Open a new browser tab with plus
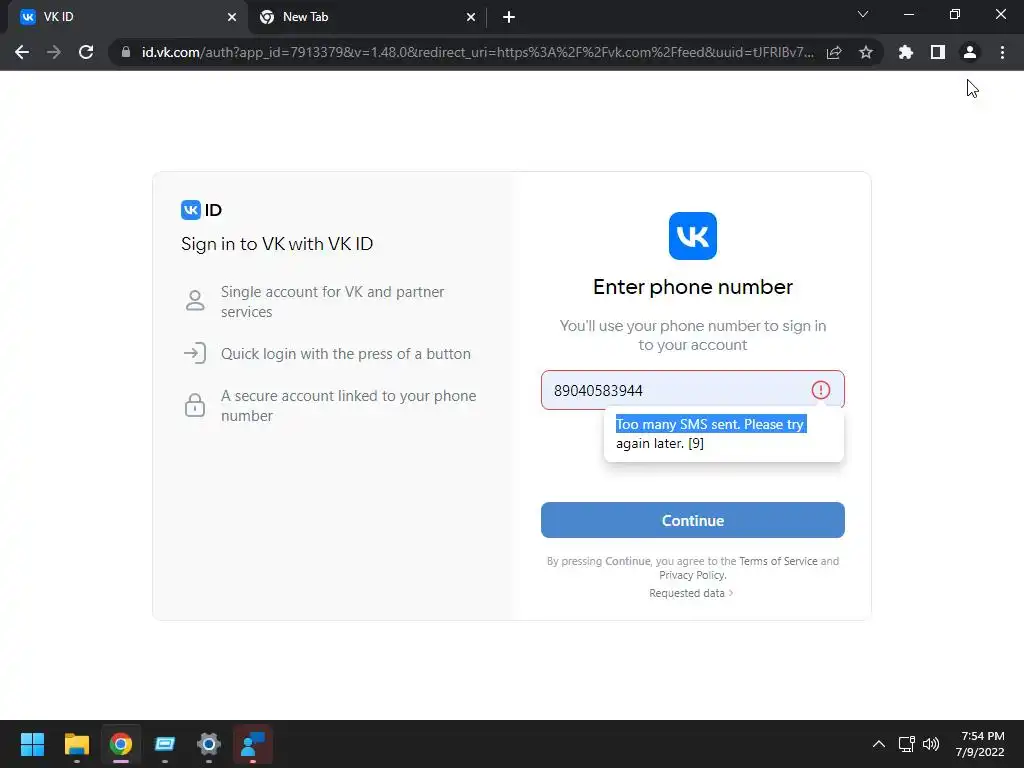 click(x=509, y=17)
